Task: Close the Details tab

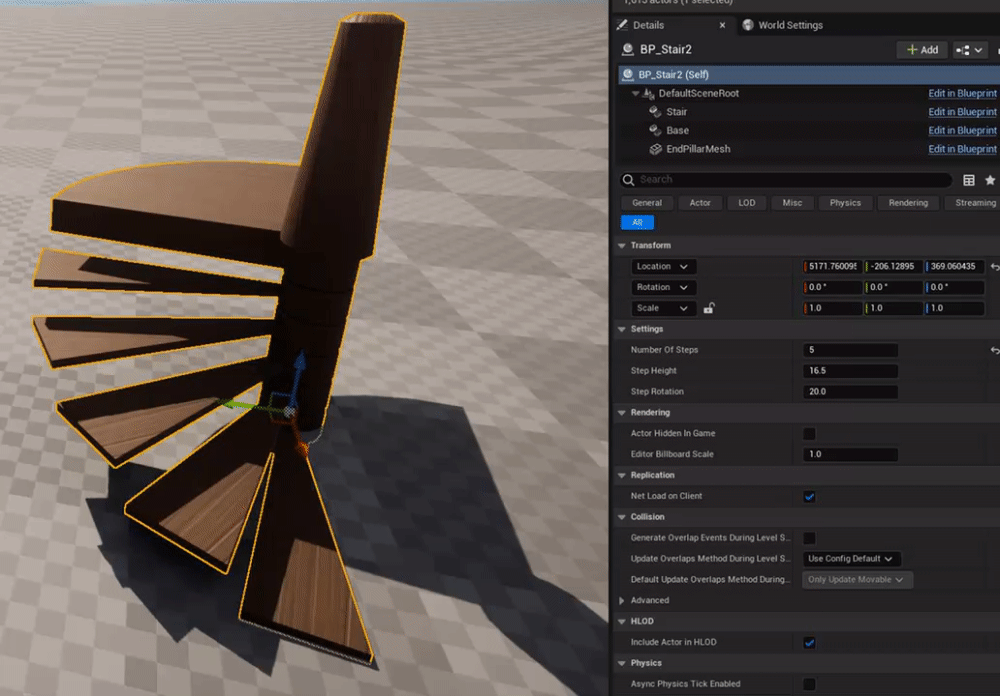Action: 723,25
